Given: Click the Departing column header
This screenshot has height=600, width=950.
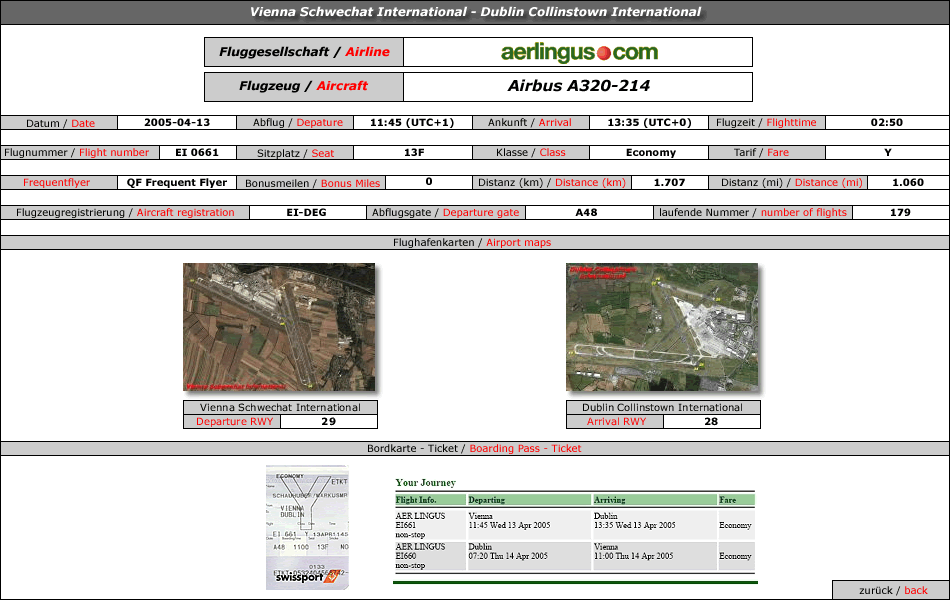Looking at the screenshot, I should pos(529,500).
